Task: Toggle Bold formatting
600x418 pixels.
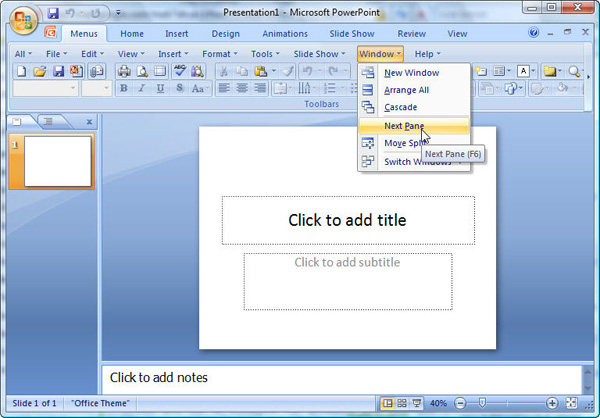Action: pyautogui.click(x=124, y=89)
